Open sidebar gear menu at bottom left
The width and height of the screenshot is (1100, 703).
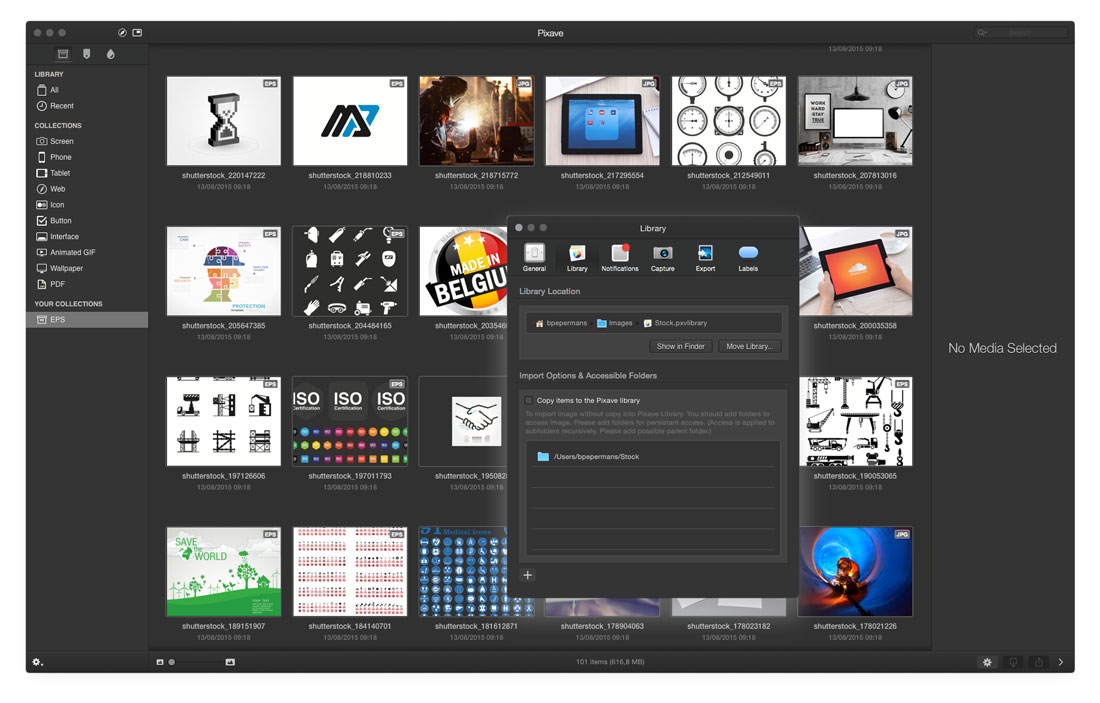38,662
